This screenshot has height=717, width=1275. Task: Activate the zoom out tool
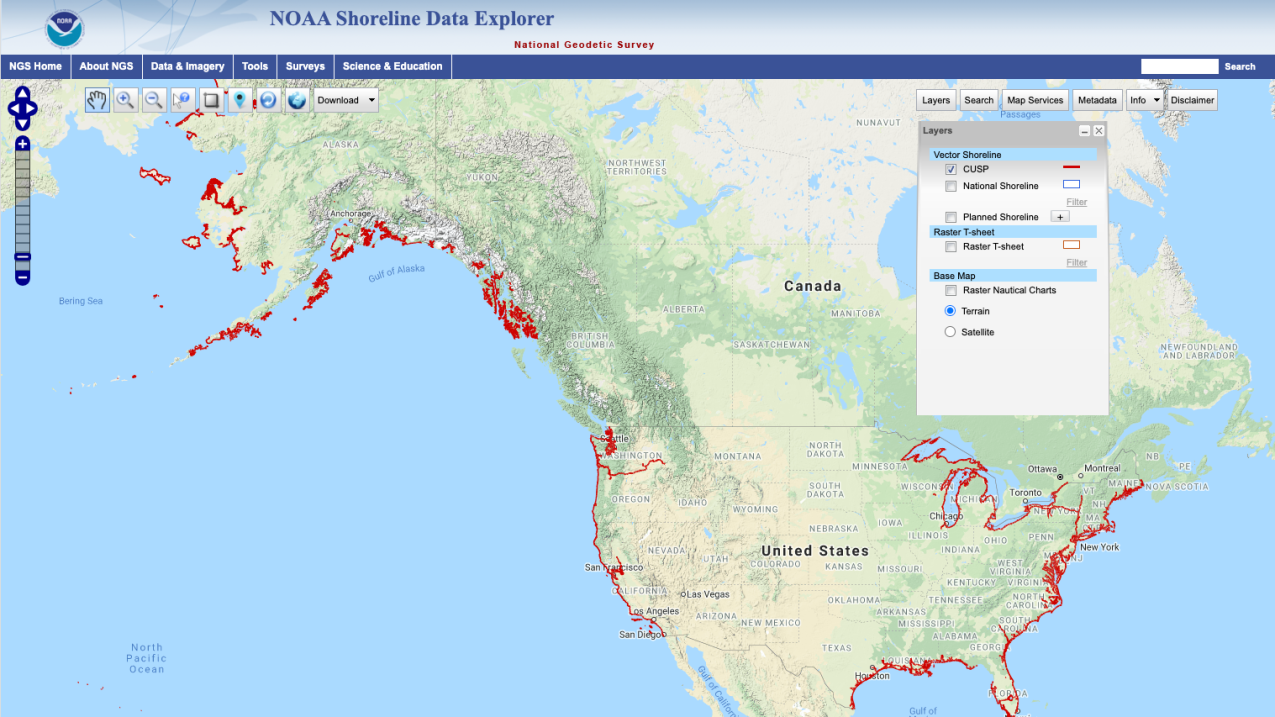tap(153, 100)
